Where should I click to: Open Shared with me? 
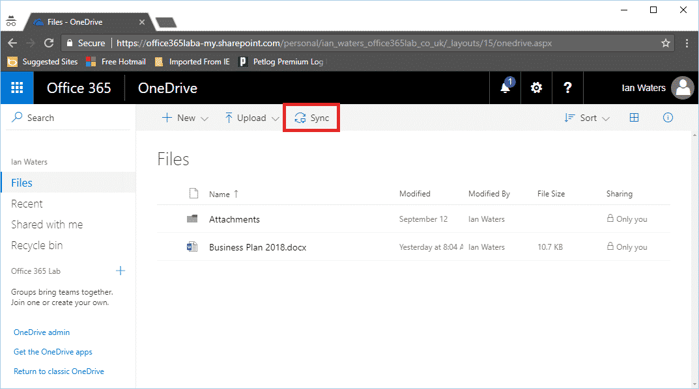47,225
